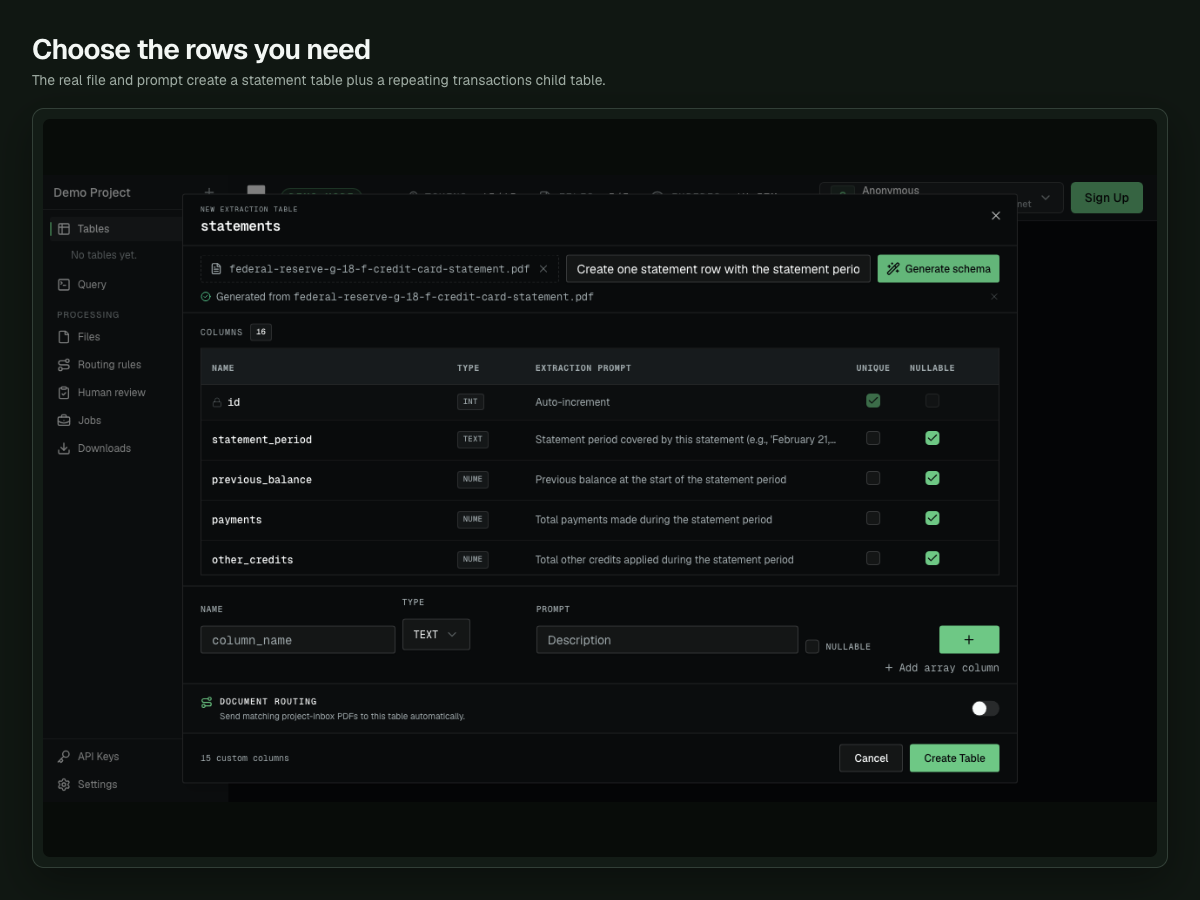
Task: Tick the Nullable box for new column
Action: pyautogui.click(x=812, y=647)
